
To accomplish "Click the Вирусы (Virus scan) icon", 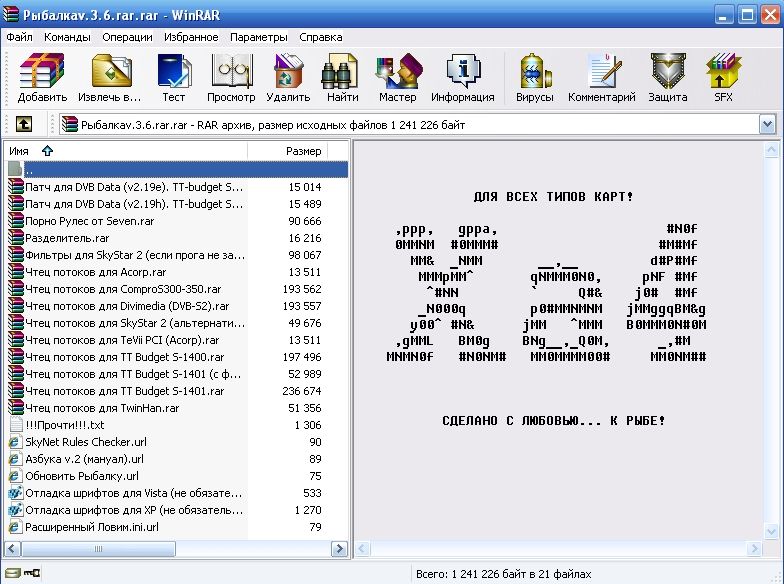I will [534, 78].
